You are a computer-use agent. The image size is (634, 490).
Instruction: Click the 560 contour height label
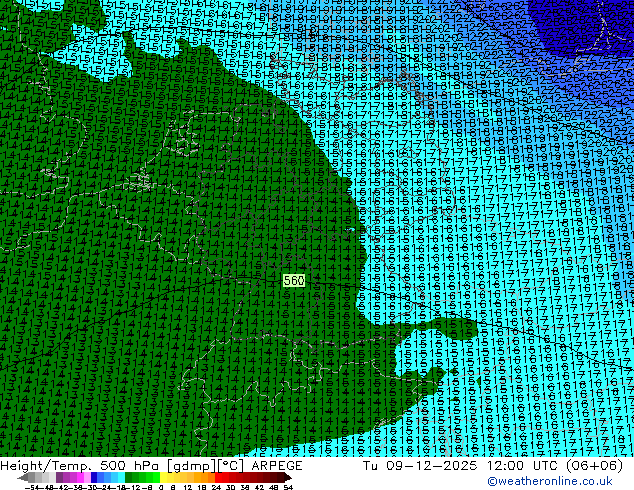293,282
